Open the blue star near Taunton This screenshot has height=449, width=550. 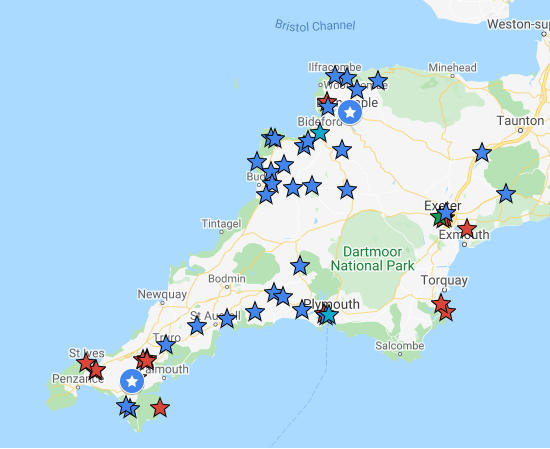point(482,153)
